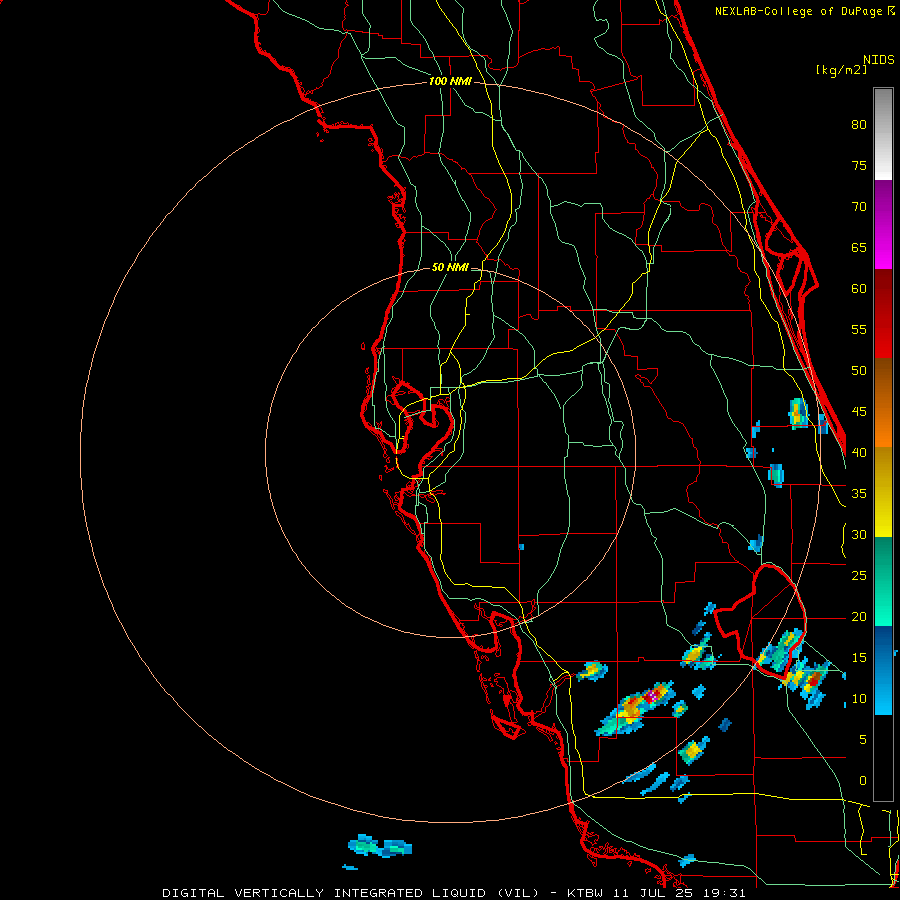Click the 20 value on the color scale
The height and width of the screenshot is (900, 900).
point(859,616)
